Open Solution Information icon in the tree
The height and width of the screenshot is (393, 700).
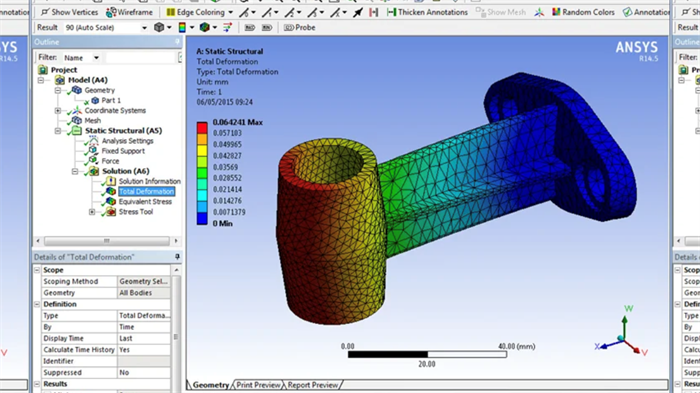(x=111, y=181)
